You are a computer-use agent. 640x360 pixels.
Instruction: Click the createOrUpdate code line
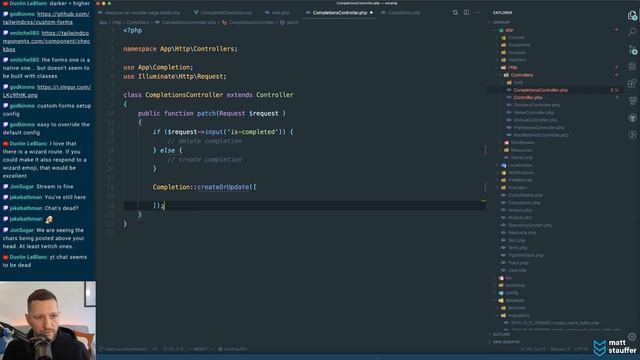tap(204, 187)
